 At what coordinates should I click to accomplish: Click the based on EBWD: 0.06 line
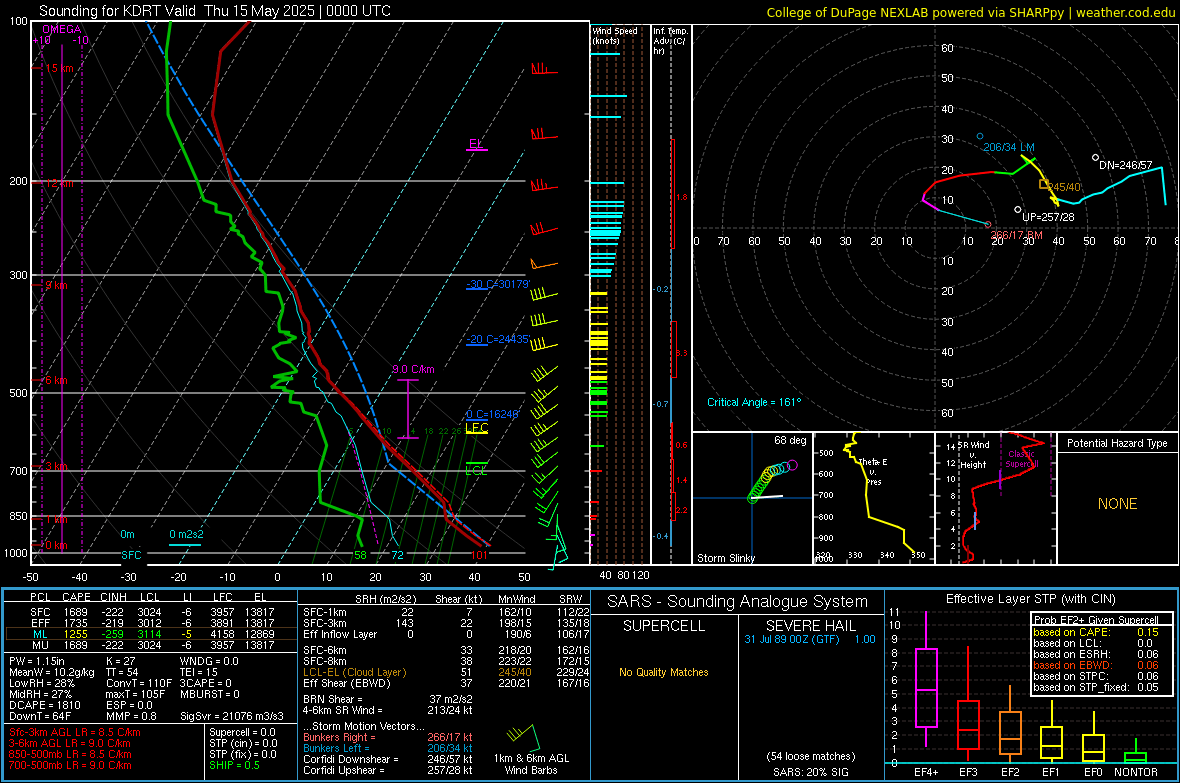point(1096,666)
